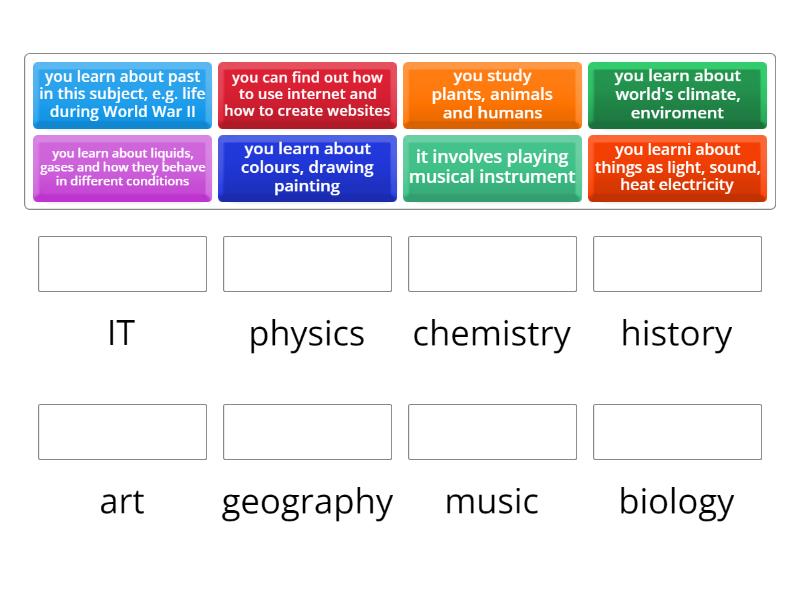Click the art label

(121, 502)
